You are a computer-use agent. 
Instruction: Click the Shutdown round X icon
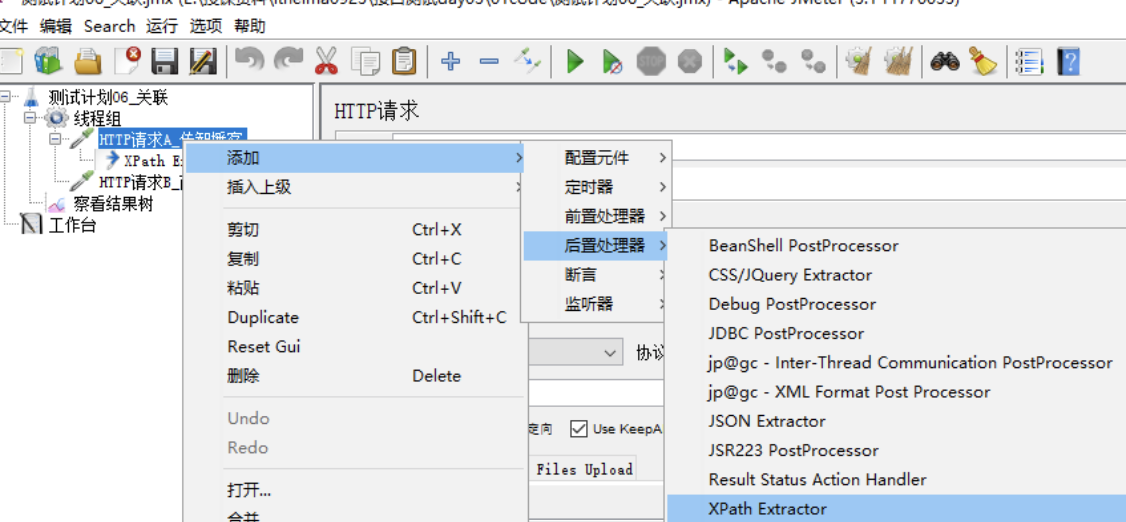689,62
